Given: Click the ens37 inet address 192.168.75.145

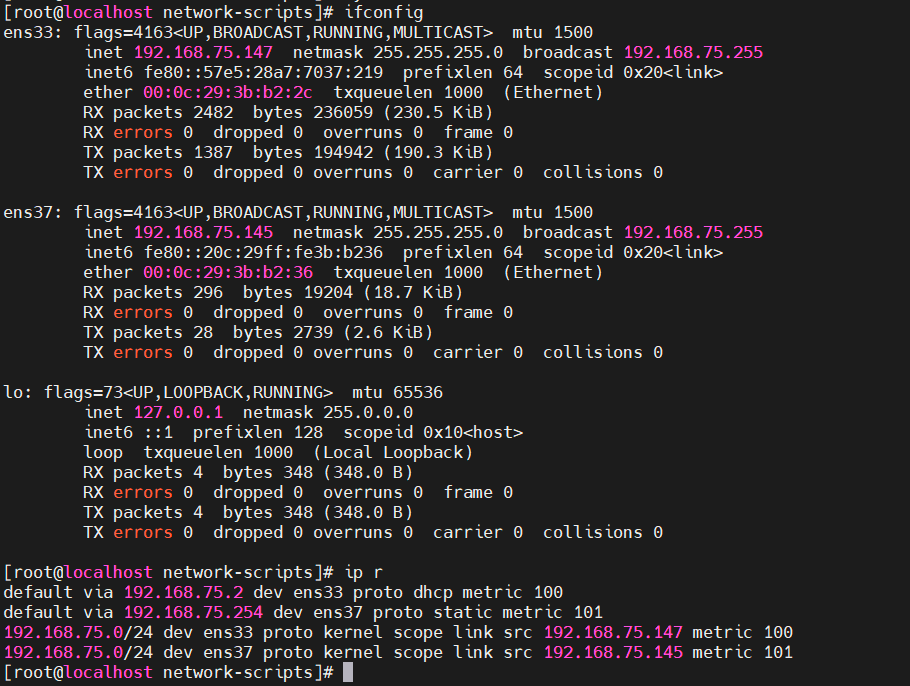Looking at the screenshot, I should click(x=203, y=232).
